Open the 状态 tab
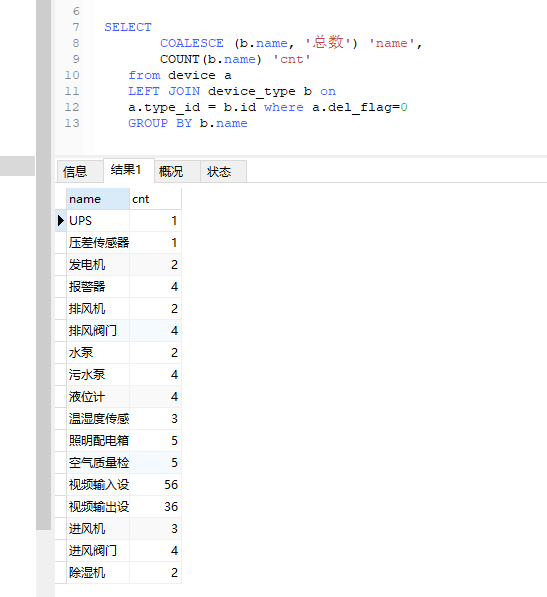This screenshot has height=597, width=547. pyautogui.click(x=223, y=172)
